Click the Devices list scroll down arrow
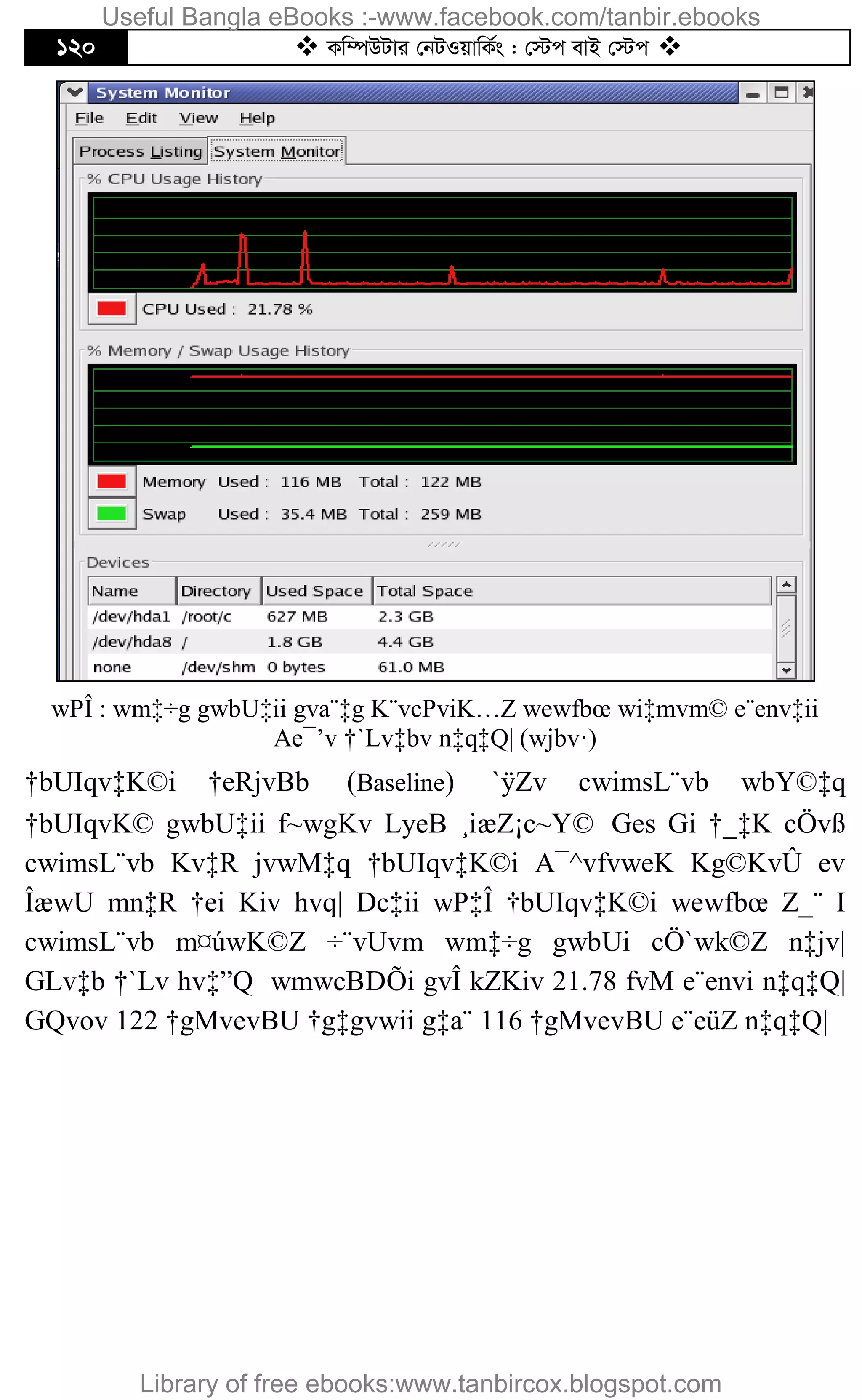Image resolution: width=862 pixels, height=1400 pixels. 786,670
